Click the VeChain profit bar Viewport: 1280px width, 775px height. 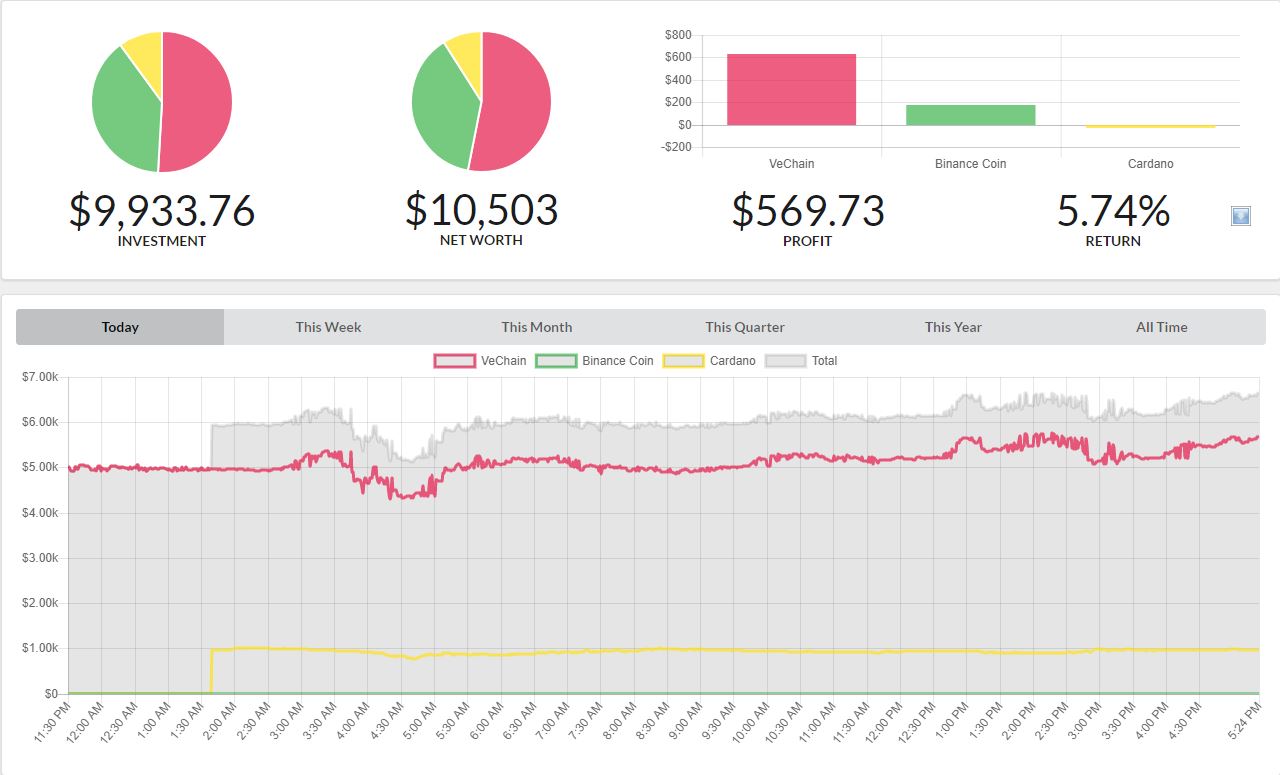tap(791, 90)
